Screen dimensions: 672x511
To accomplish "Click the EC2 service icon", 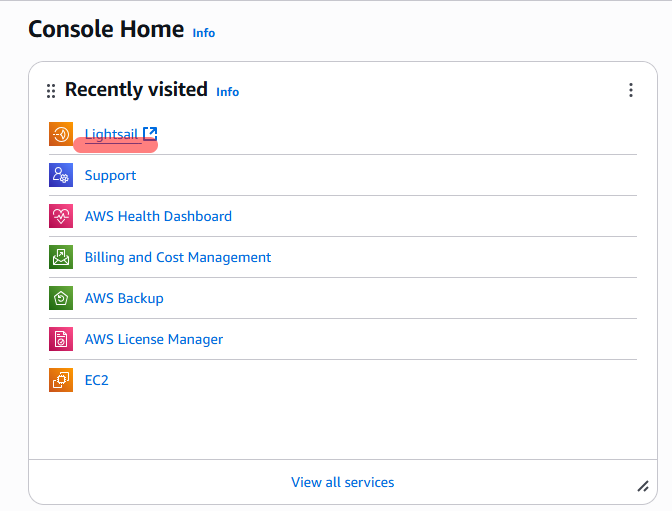I will point(61,380).
